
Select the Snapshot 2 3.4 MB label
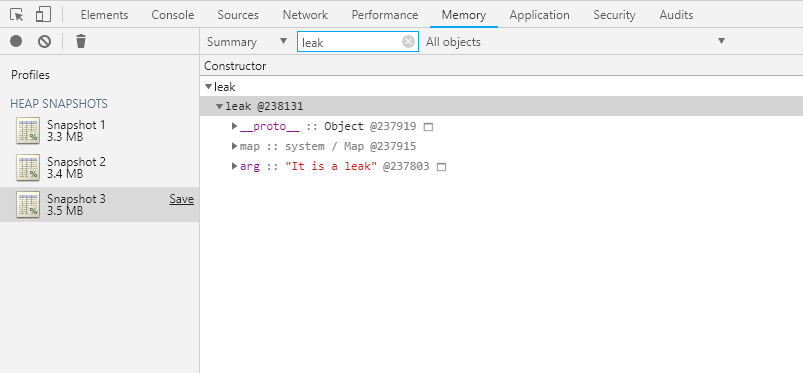pyautogui.click(x=76, y=168)
